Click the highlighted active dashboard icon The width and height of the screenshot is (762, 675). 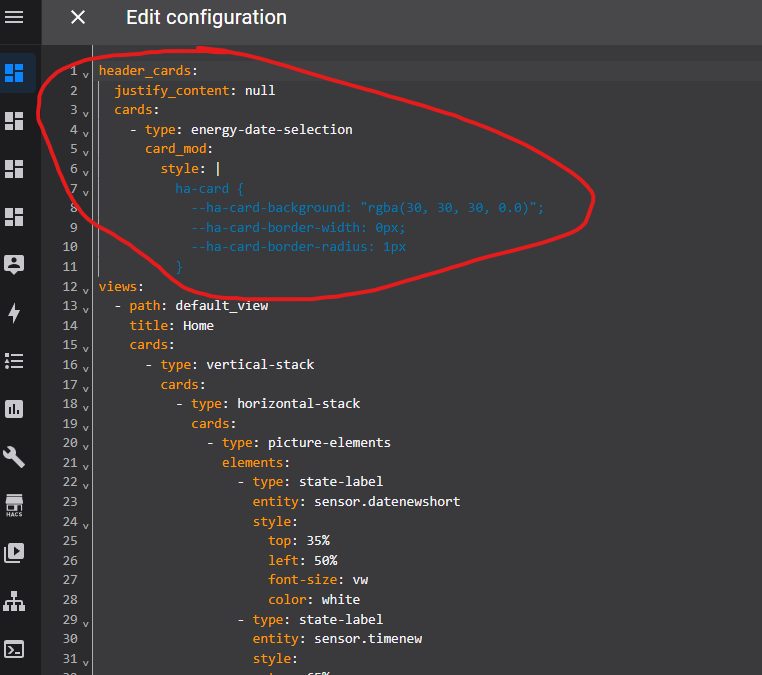[14, 73]
